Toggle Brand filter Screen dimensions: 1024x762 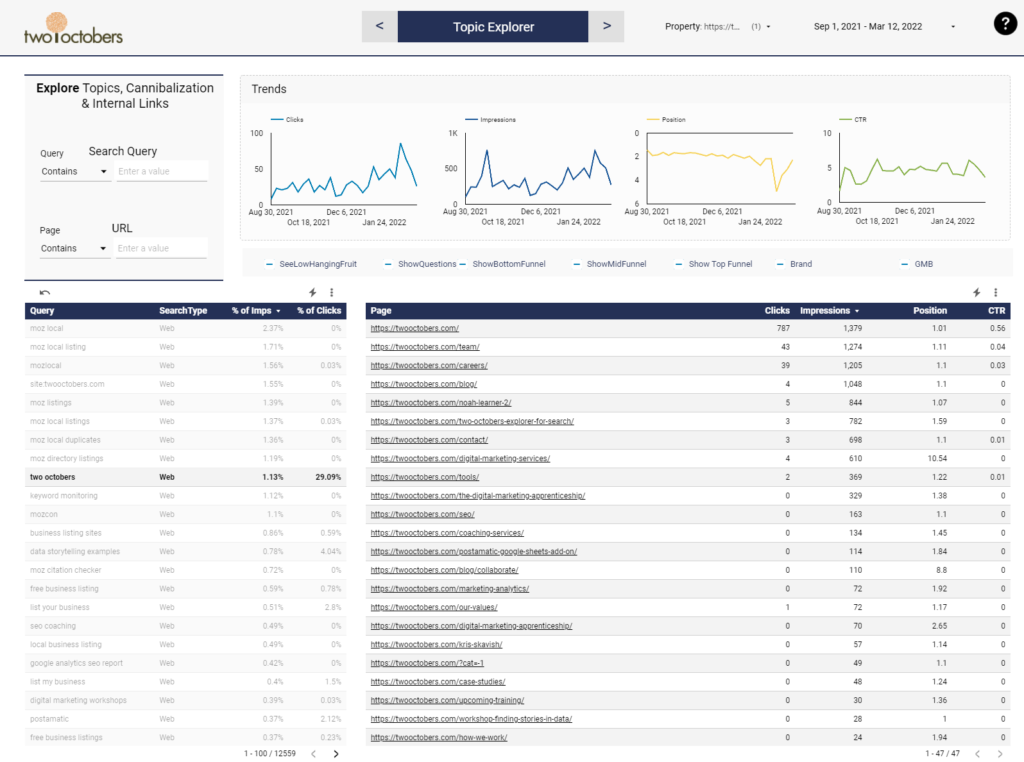point(794,264)
